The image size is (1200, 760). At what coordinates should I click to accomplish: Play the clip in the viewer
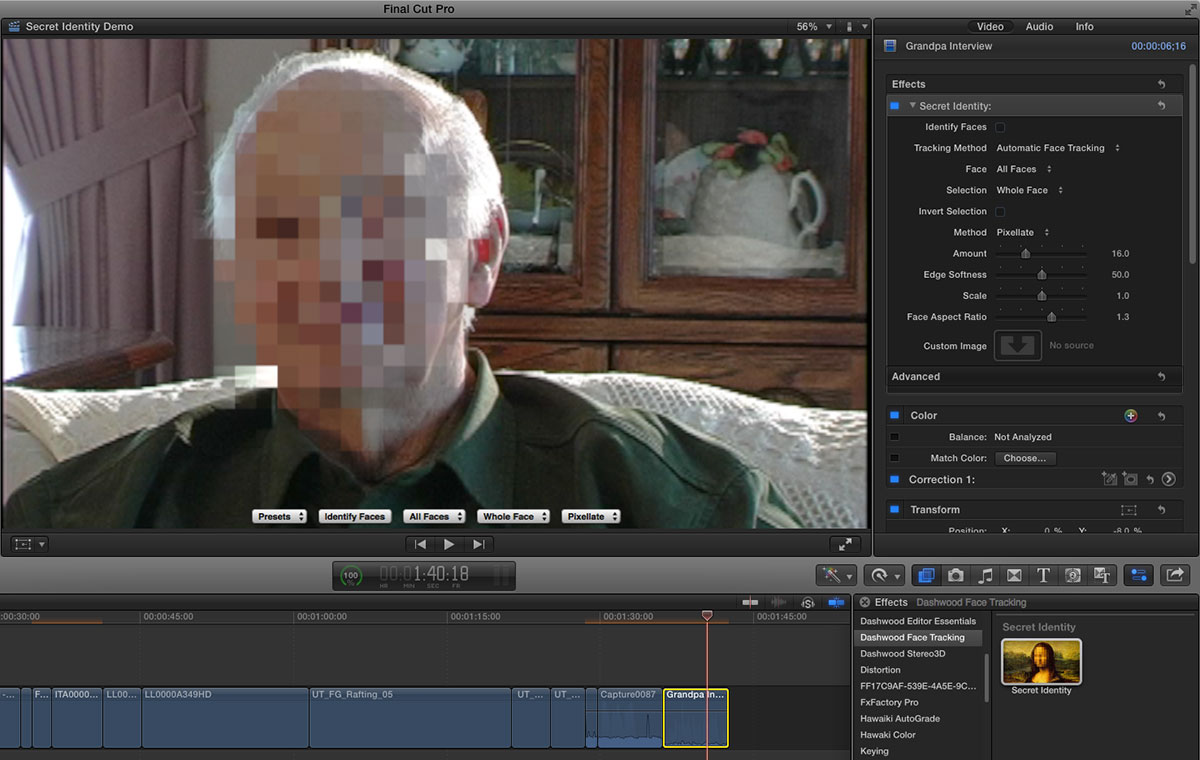(x=449, y=544)
